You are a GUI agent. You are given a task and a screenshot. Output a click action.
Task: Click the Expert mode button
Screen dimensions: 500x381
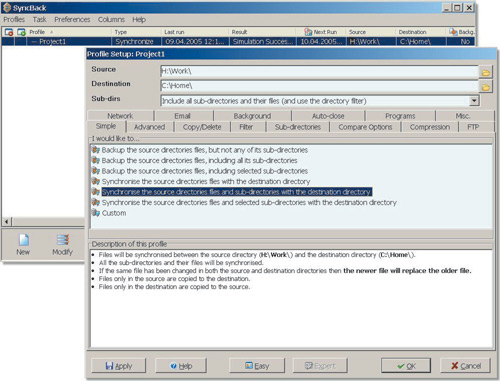coord(320,366)
